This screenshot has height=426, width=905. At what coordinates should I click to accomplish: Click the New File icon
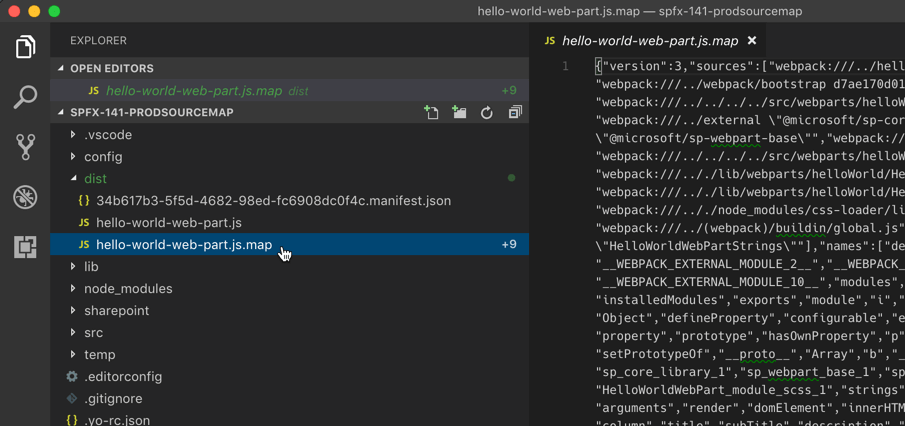click(431, 112)
